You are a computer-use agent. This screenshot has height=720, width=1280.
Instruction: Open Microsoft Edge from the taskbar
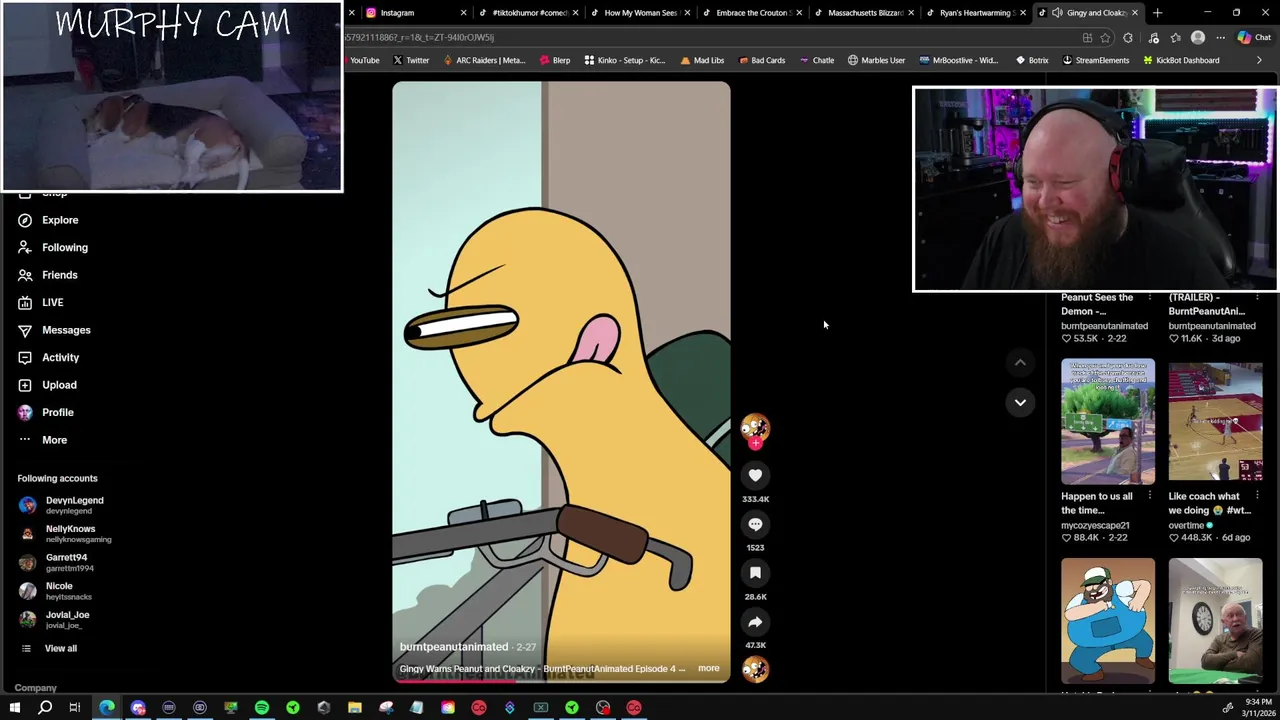point(107,708)
